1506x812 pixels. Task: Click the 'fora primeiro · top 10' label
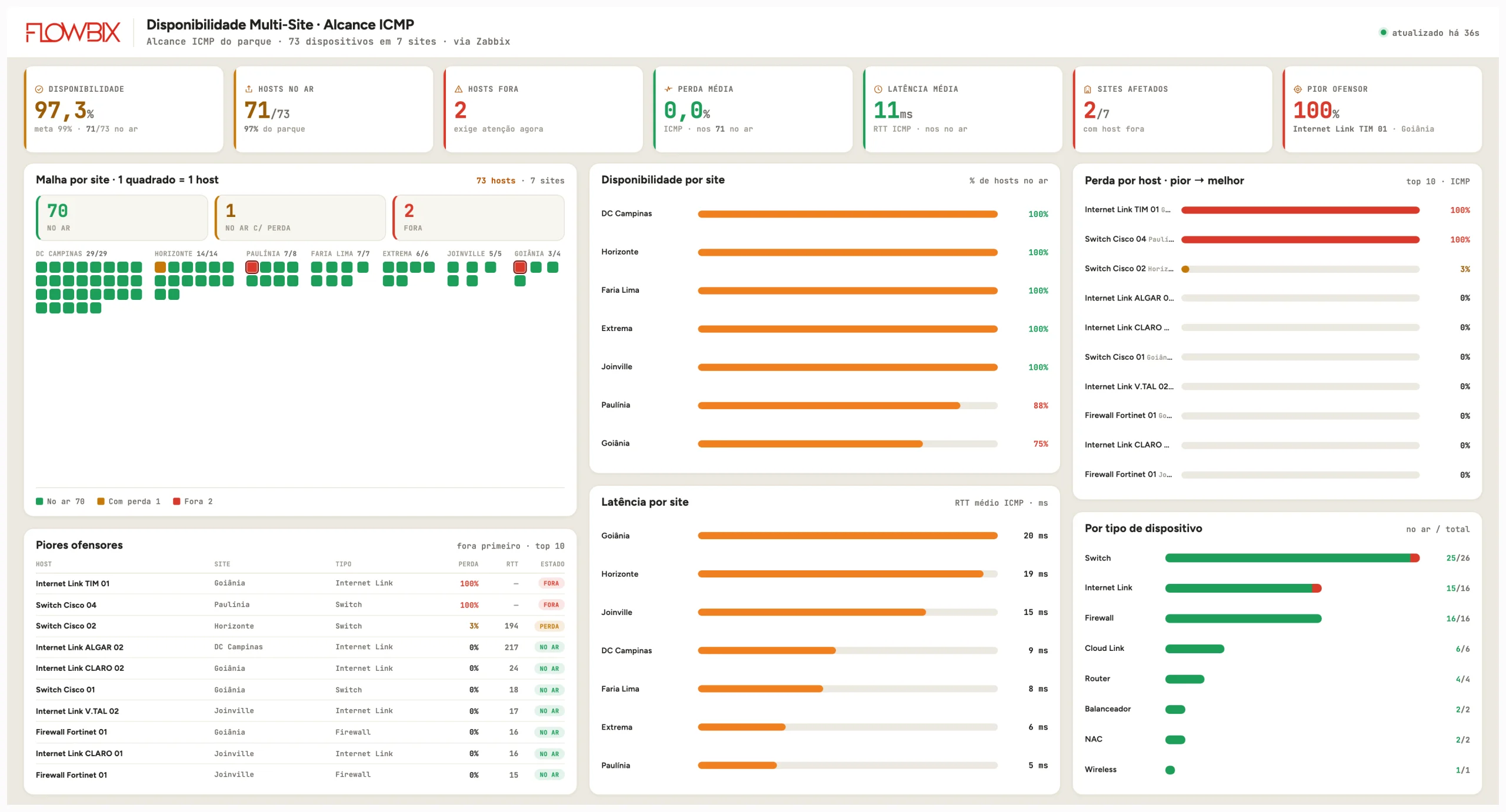(510, 546)
